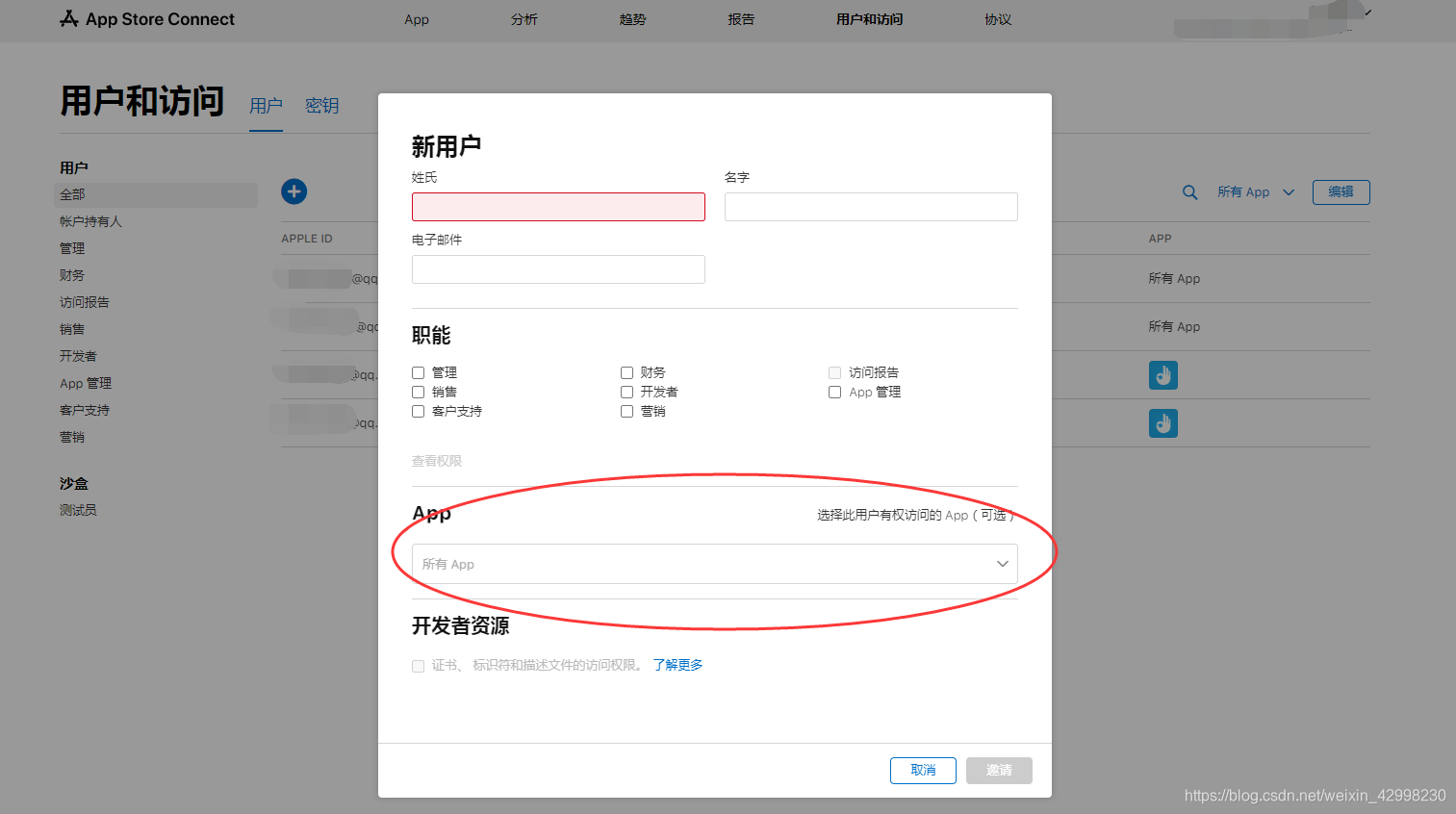This screenshot has width=1456, height=814.
Task: Open 报告 in the top navigation
Action: (x=741, y=19)
